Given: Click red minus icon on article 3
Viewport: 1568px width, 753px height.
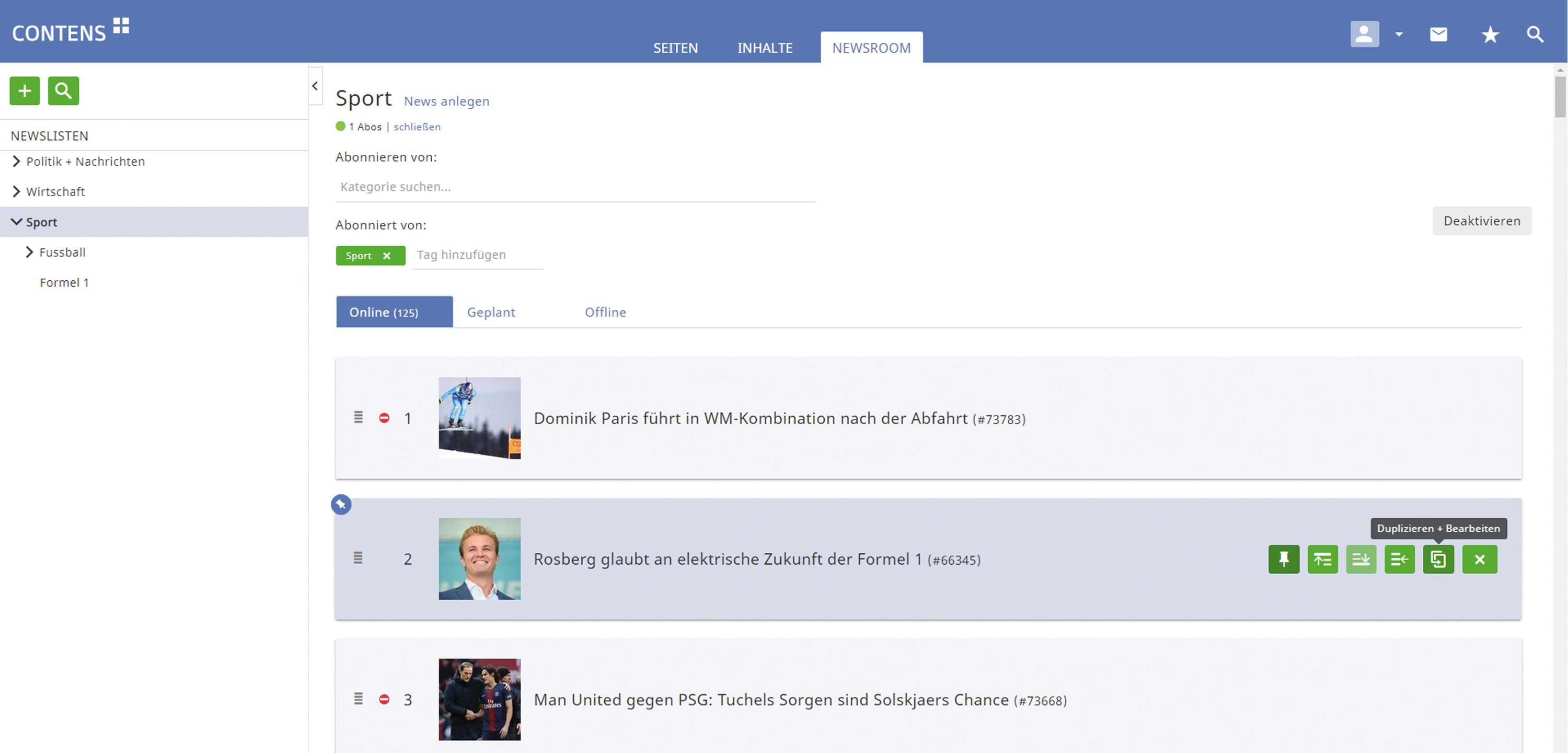Looking at the screenshot, I should pyautogui.click(x=384, y=699).
